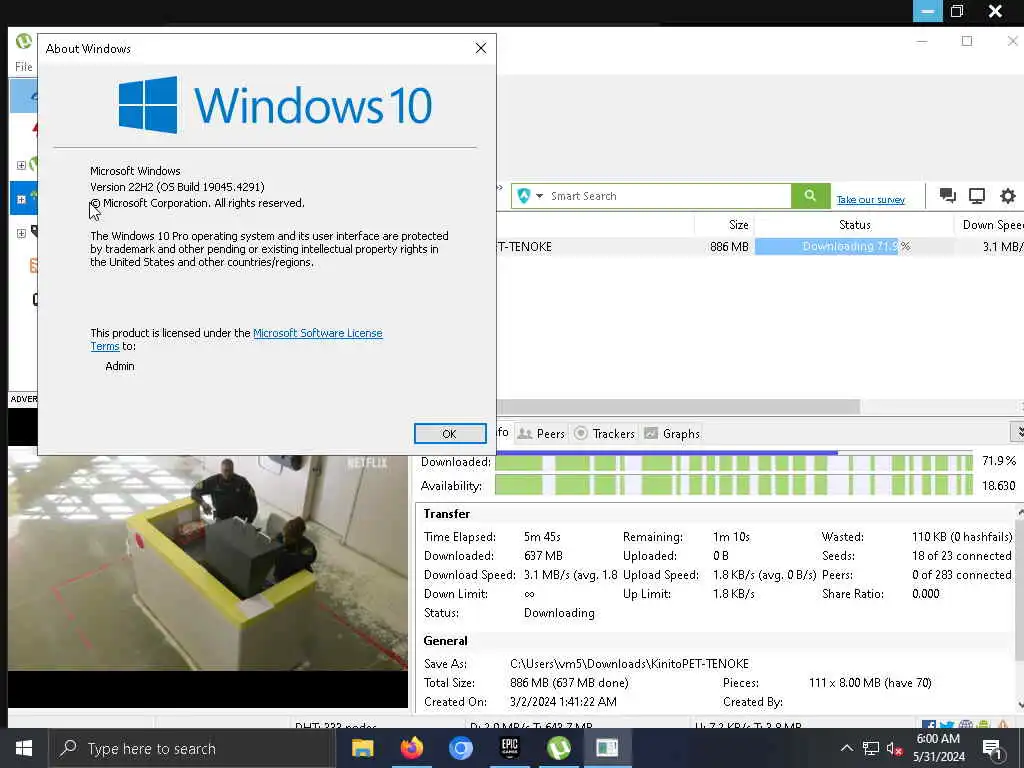Click the muted volume icon in tray
This screenshot has width=1024, height=768.
coord(895,748)
